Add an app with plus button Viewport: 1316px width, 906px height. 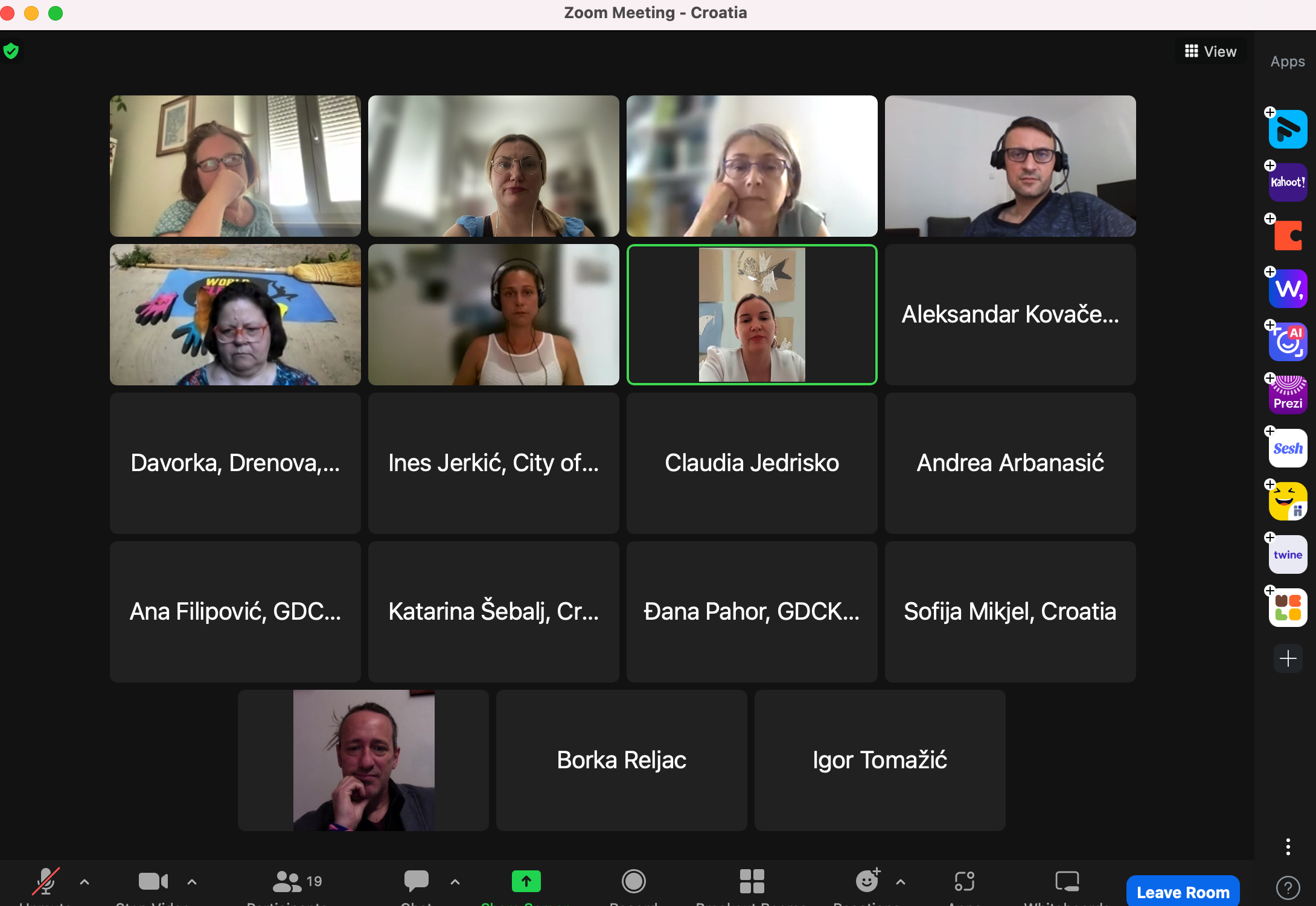1288,658
